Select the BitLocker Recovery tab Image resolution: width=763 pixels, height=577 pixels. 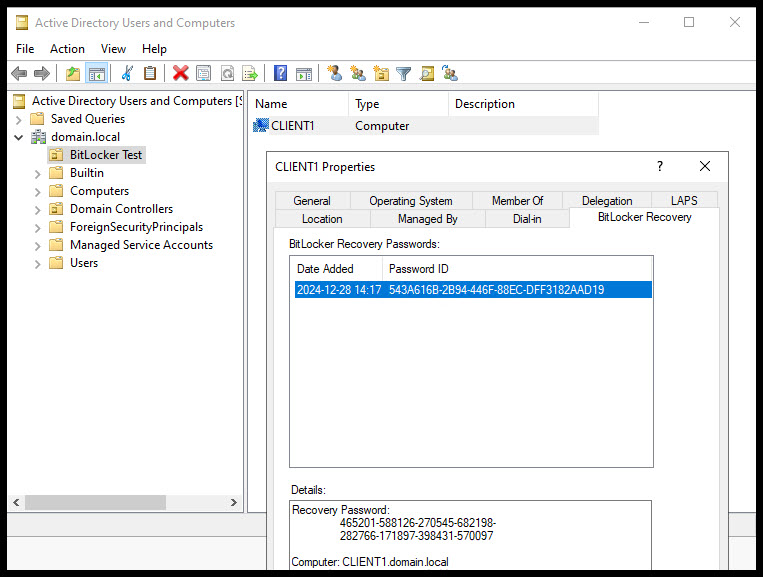pyautogui.click(x=644, y=217)
